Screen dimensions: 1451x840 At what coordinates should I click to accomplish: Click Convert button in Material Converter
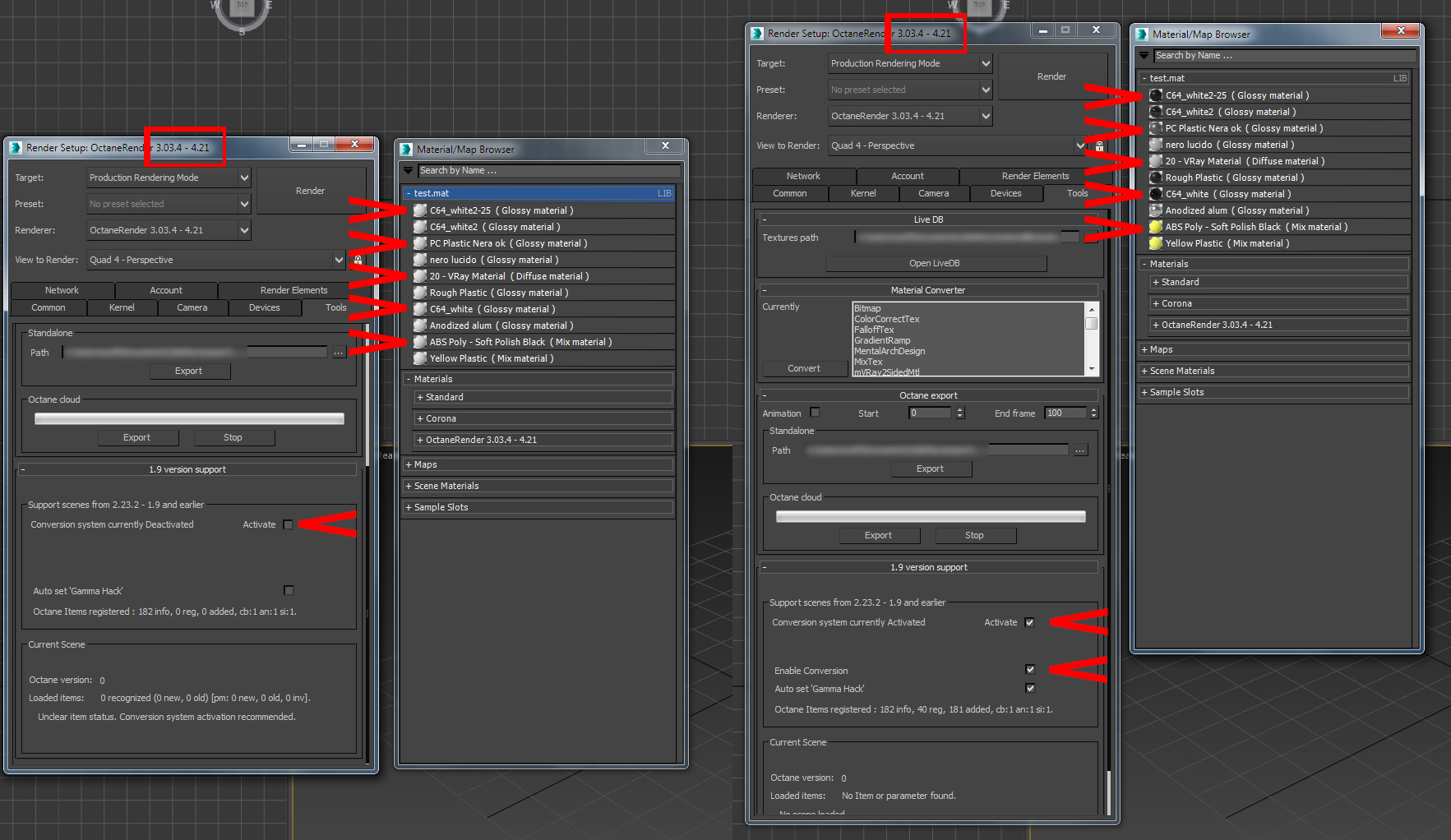click(x=804, y=368)
